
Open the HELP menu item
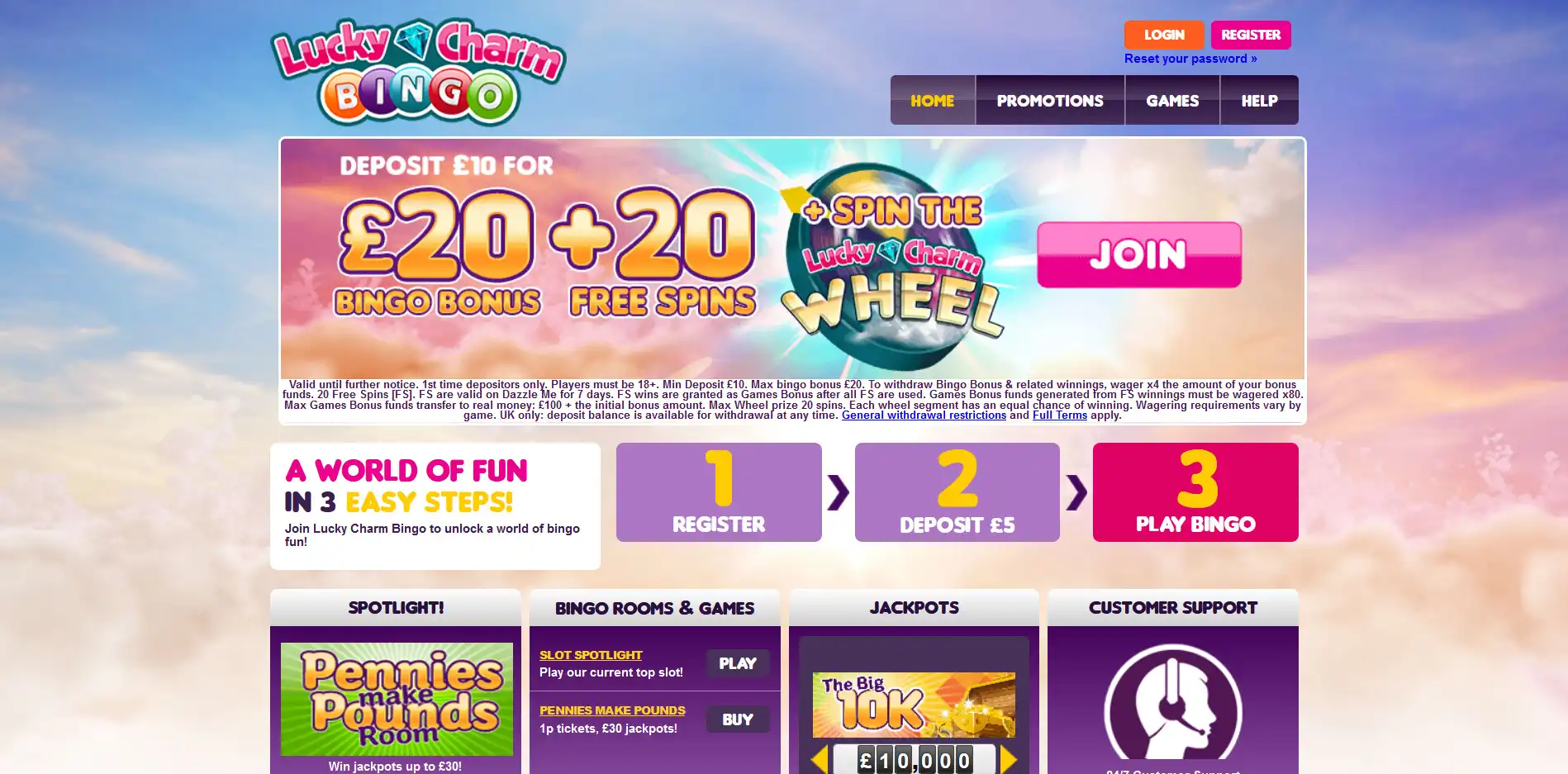1259,101
